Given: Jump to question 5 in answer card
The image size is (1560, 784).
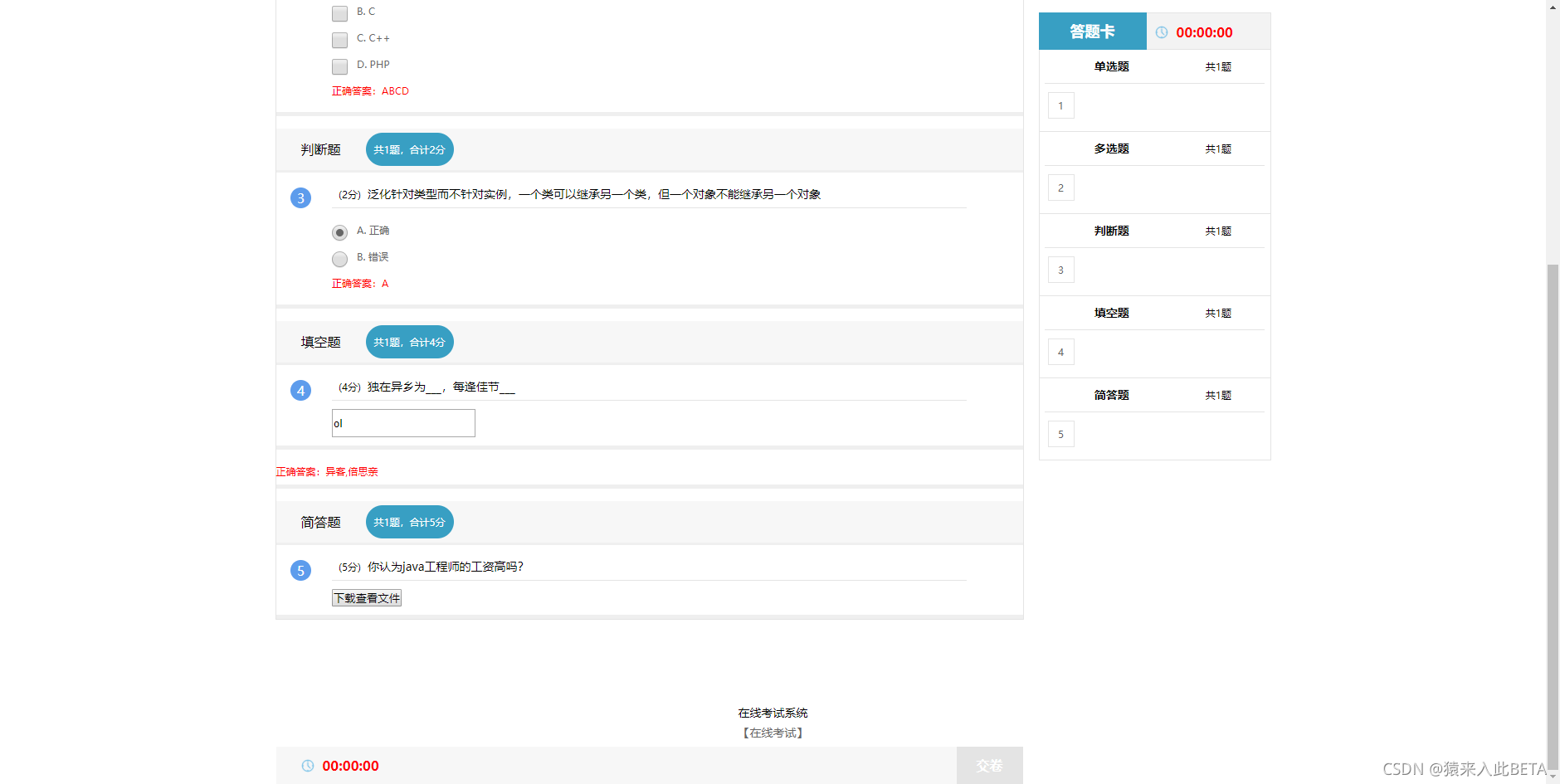Looking at the screenshot, I should pos(1060,434).
